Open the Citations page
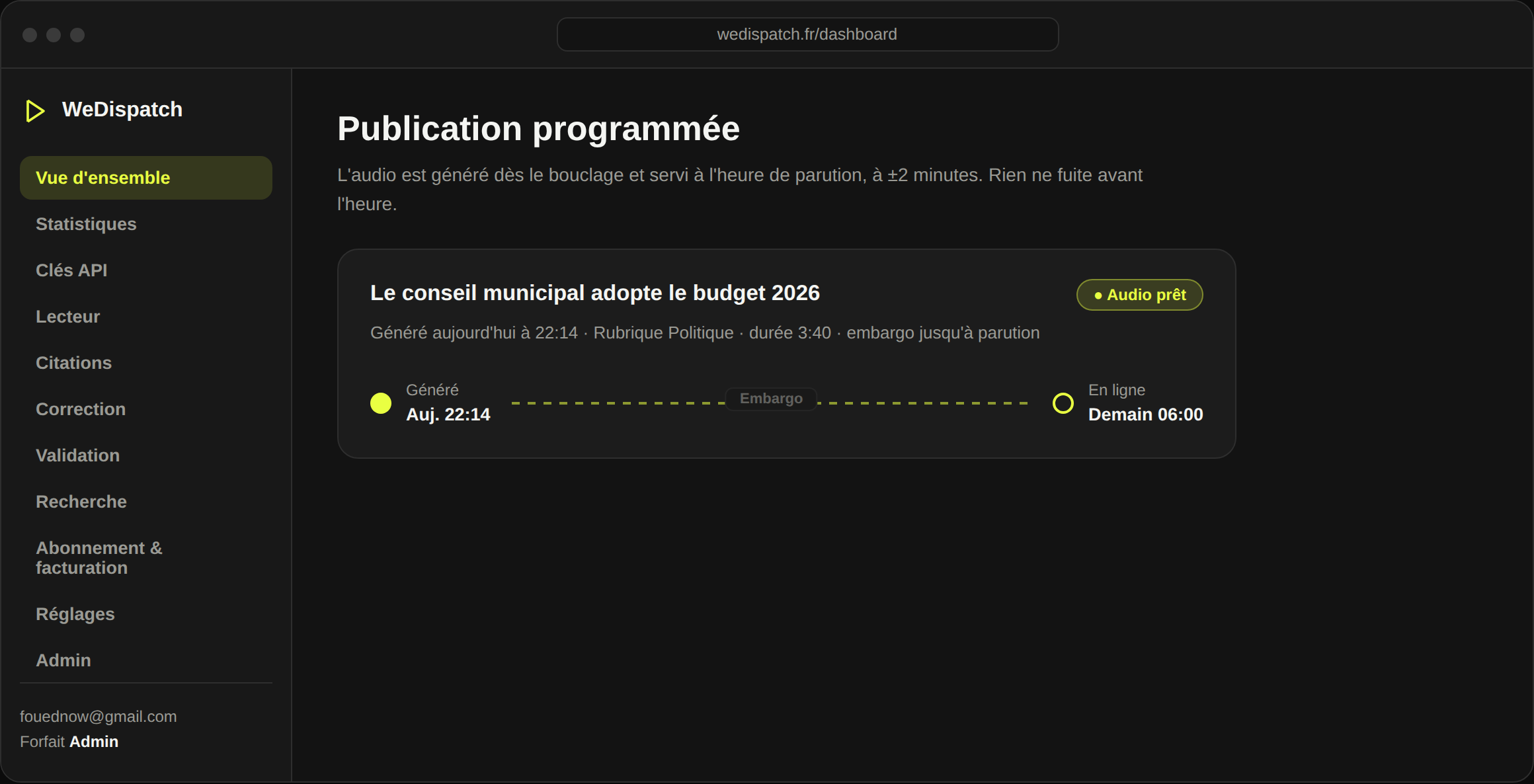 click(146, 363)
